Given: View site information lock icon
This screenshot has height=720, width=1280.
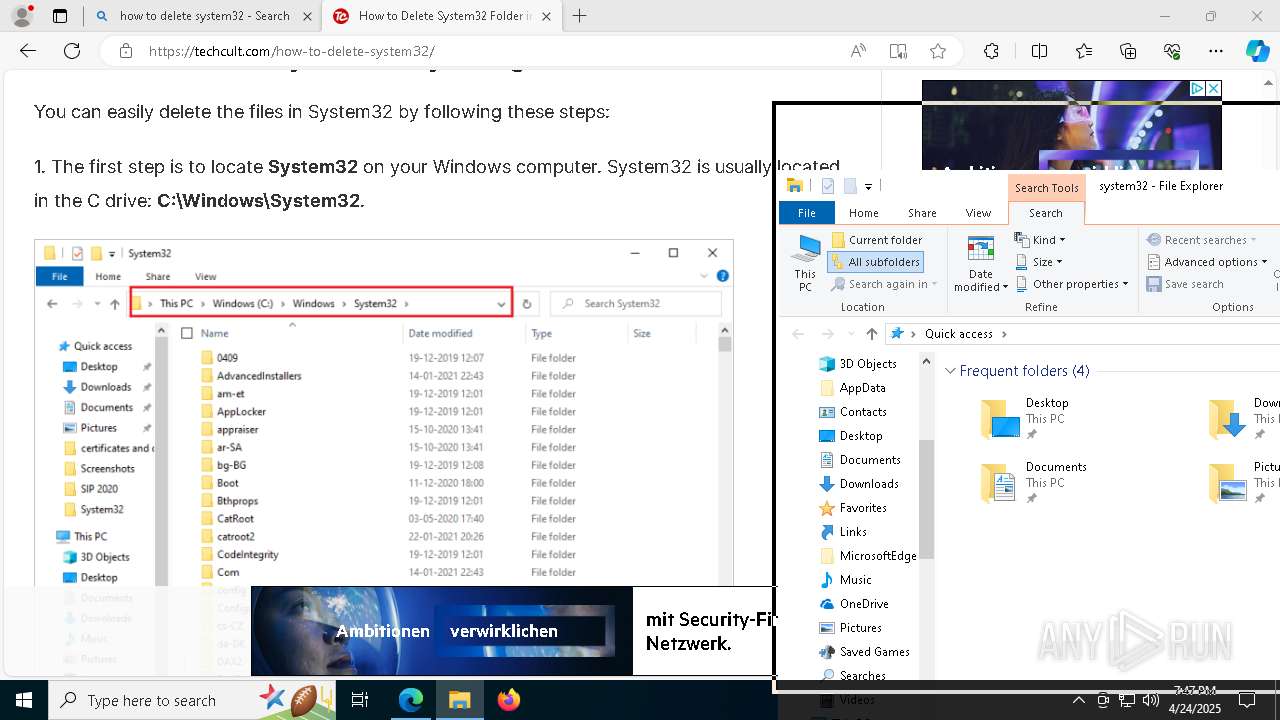Looking at the screenshot, I should click(x=126, y=51).
